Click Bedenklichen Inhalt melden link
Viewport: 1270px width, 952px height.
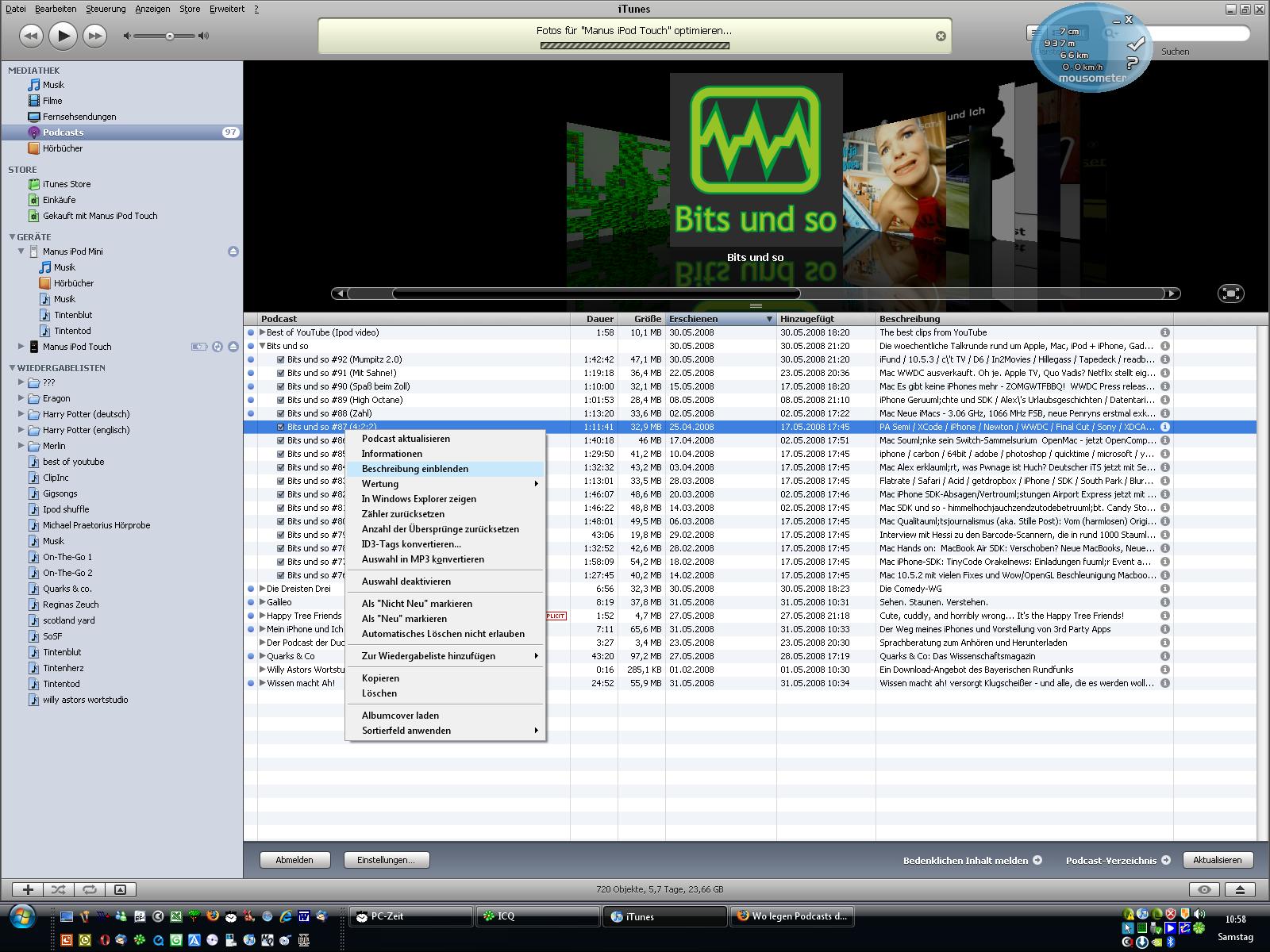(972, 860)
